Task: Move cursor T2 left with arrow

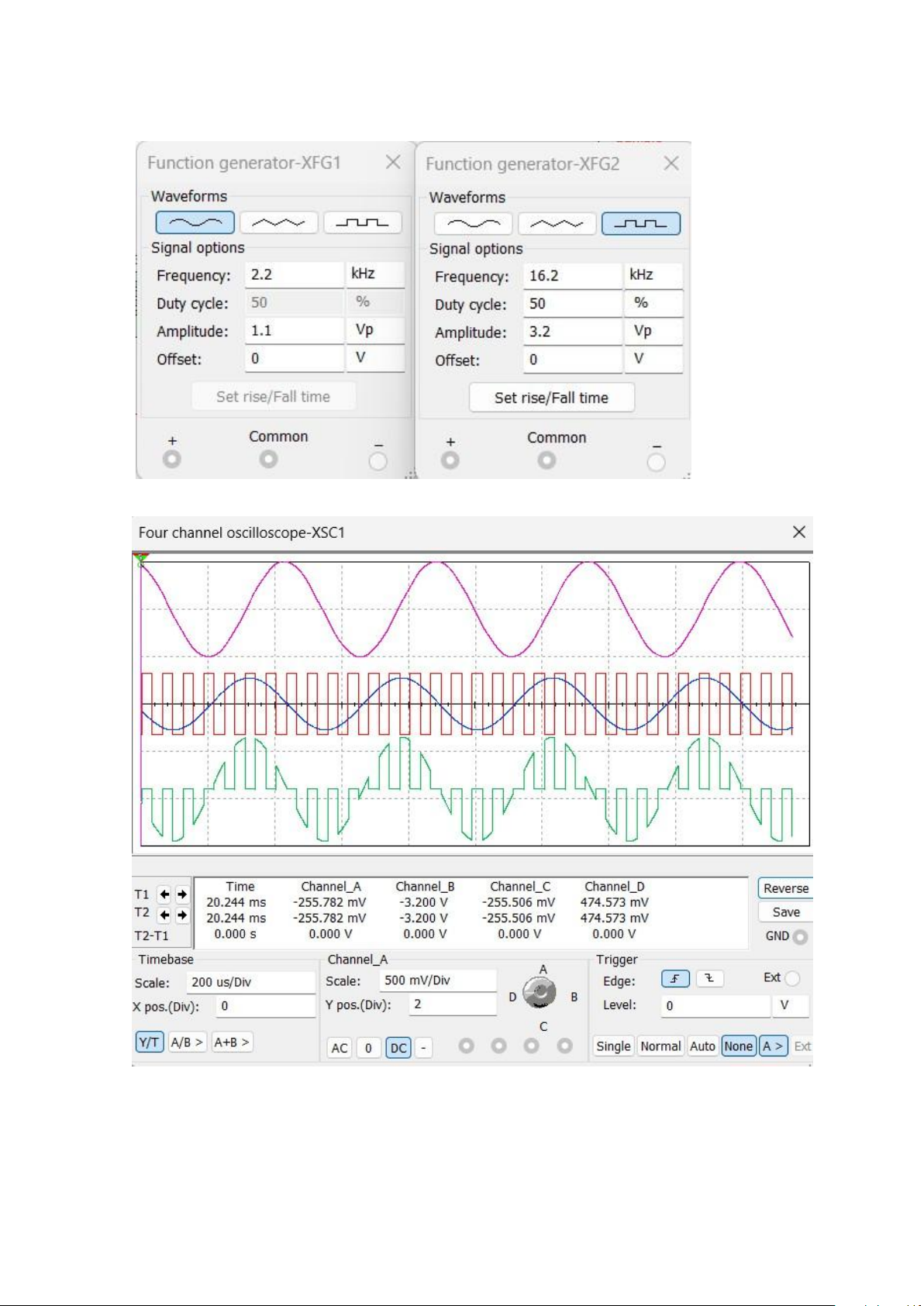Action: [164, 915]
